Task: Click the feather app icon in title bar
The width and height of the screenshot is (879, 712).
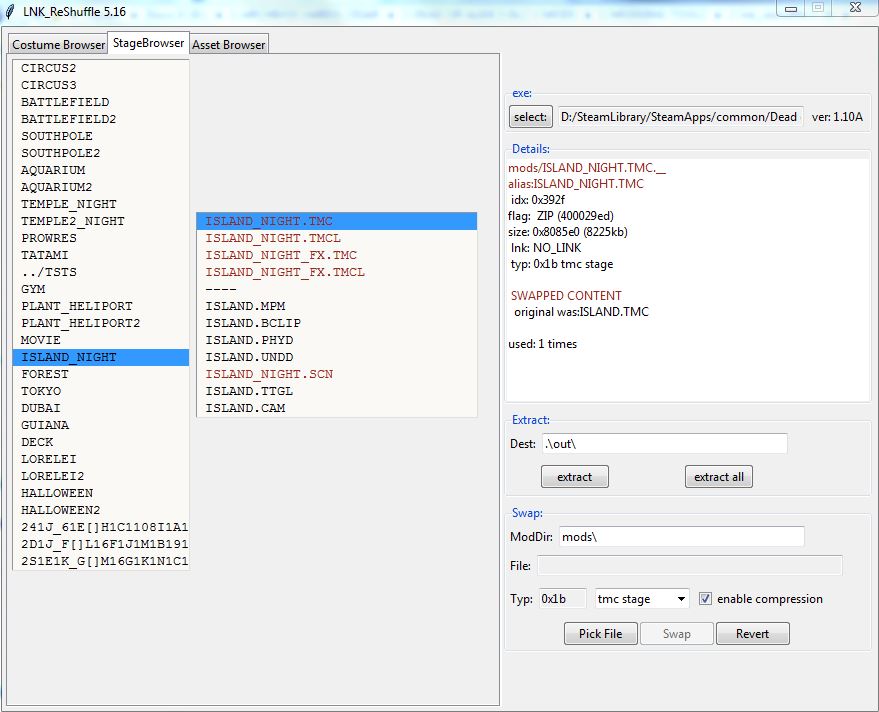Action: tap(10, 11)
